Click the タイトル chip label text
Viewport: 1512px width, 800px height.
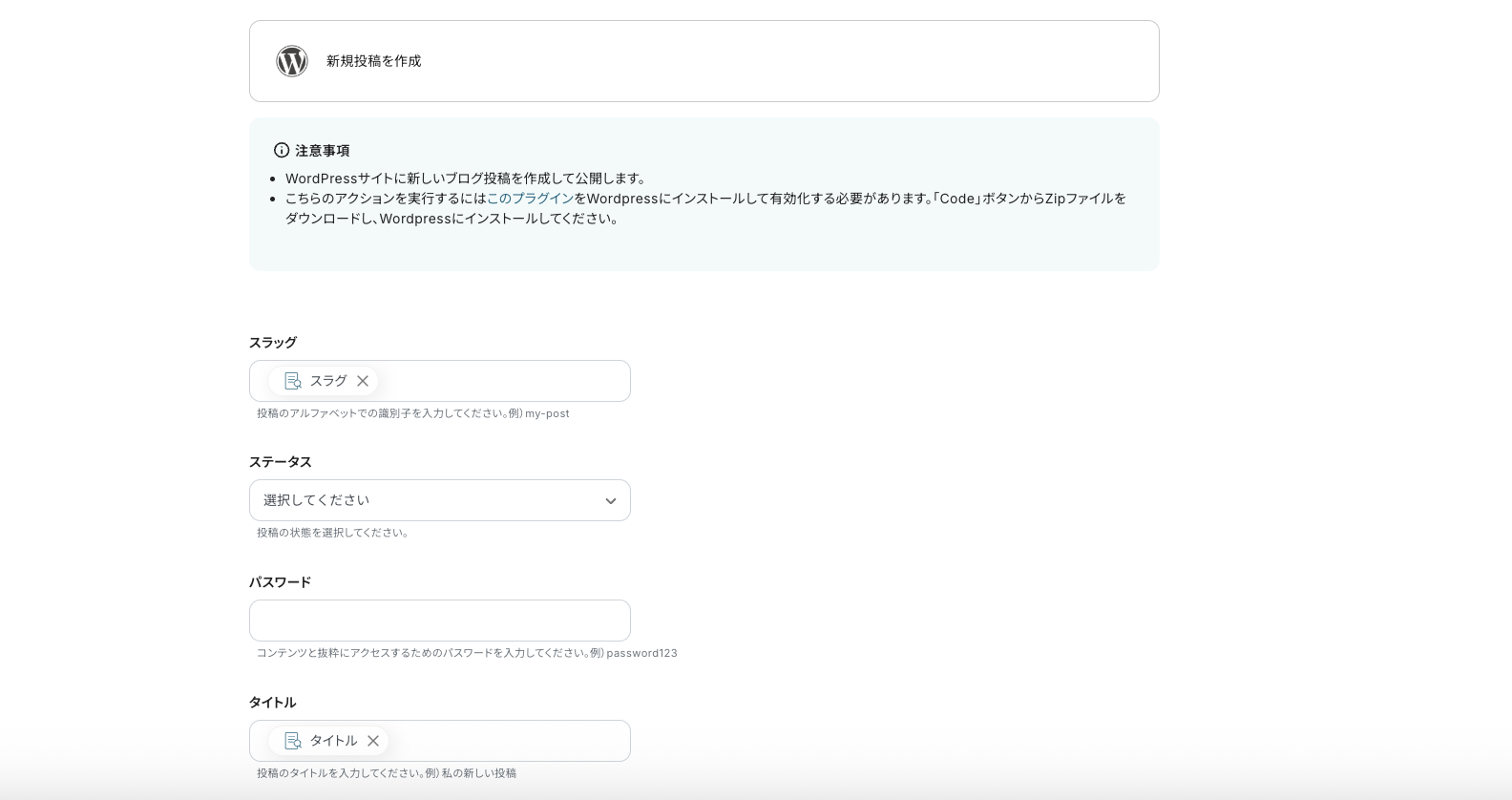click(333, 741)
